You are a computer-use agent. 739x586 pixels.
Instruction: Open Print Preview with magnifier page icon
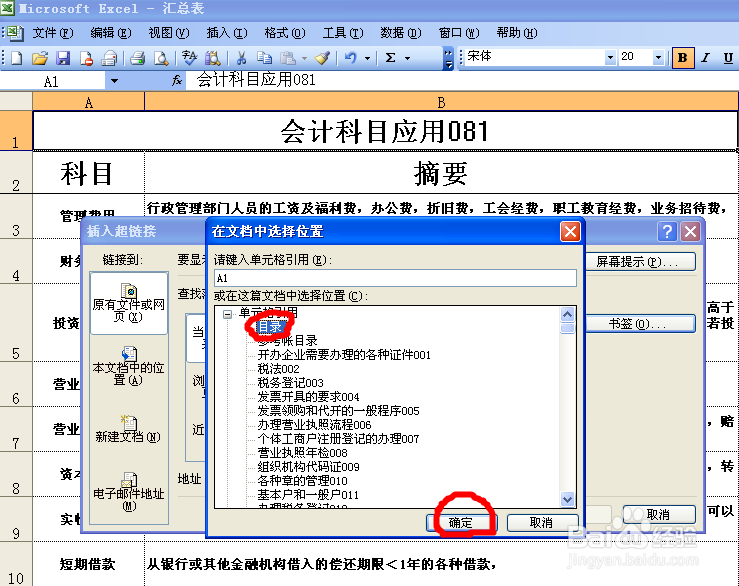point(161,58)
